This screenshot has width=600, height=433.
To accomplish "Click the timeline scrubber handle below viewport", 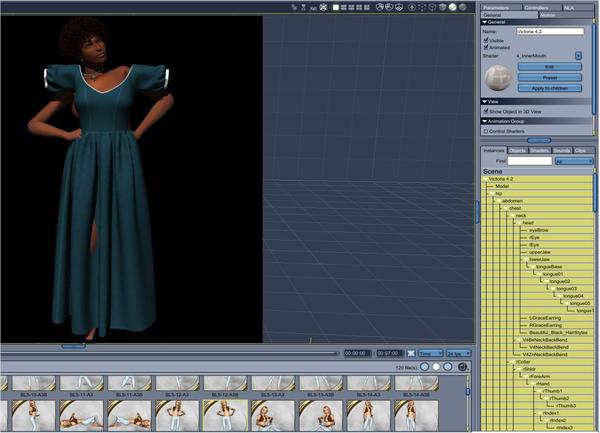I will (x=73, y=347).
